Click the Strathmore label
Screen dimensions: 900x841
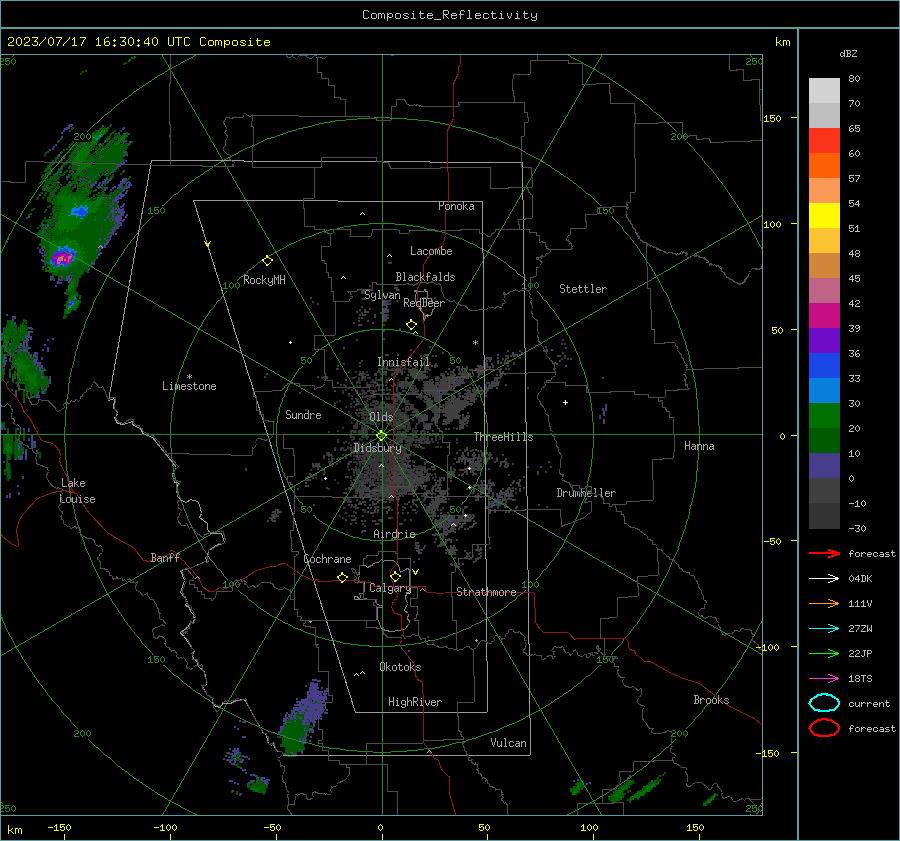click(x=486, y=592)
